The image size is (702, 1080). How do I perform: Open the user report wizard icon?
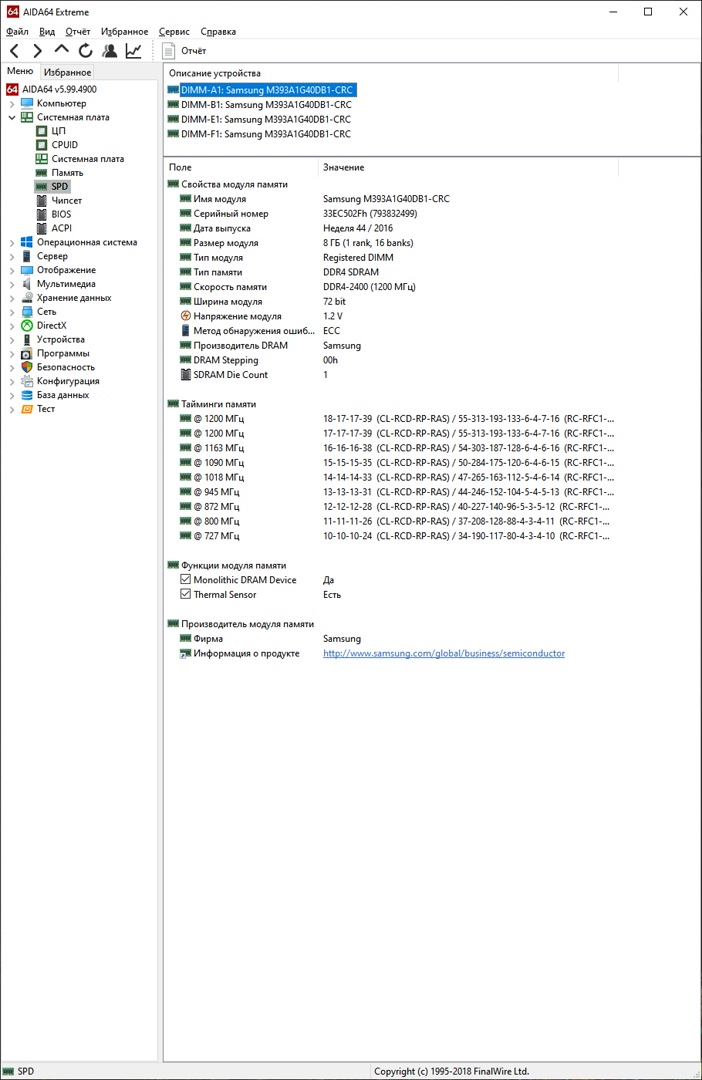pos(110,50)
